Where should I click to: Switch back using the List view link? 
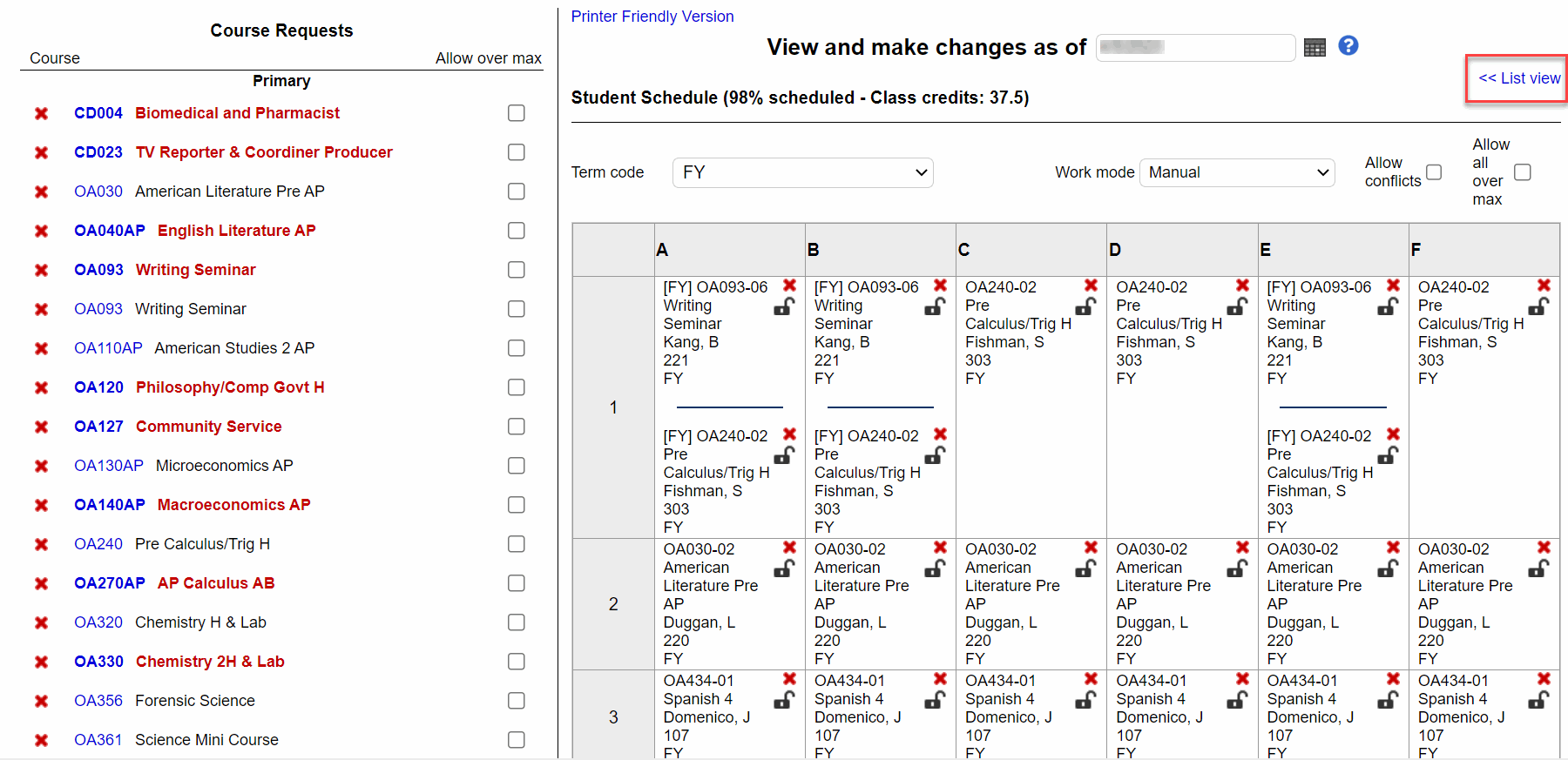(1517, 77)
